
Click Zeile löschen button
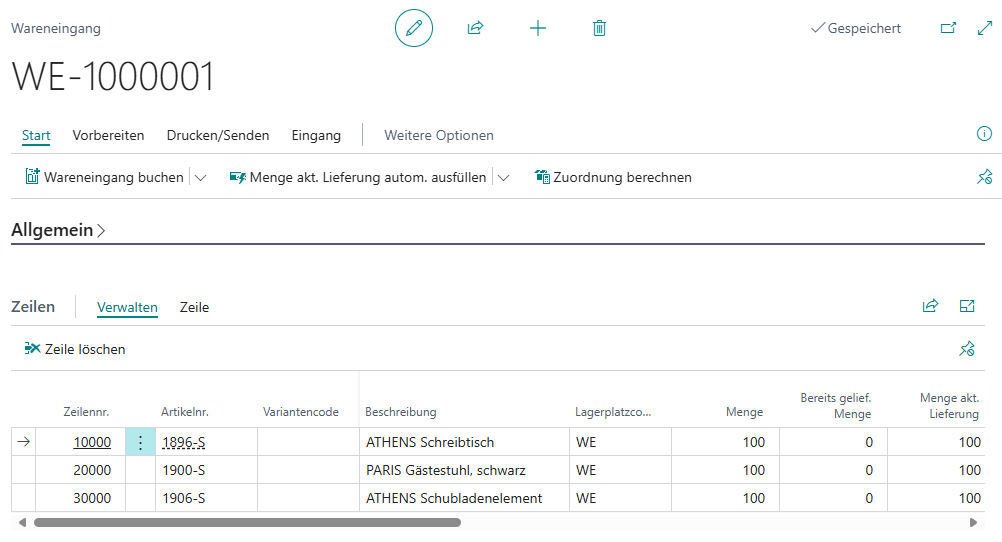[75, 349]
